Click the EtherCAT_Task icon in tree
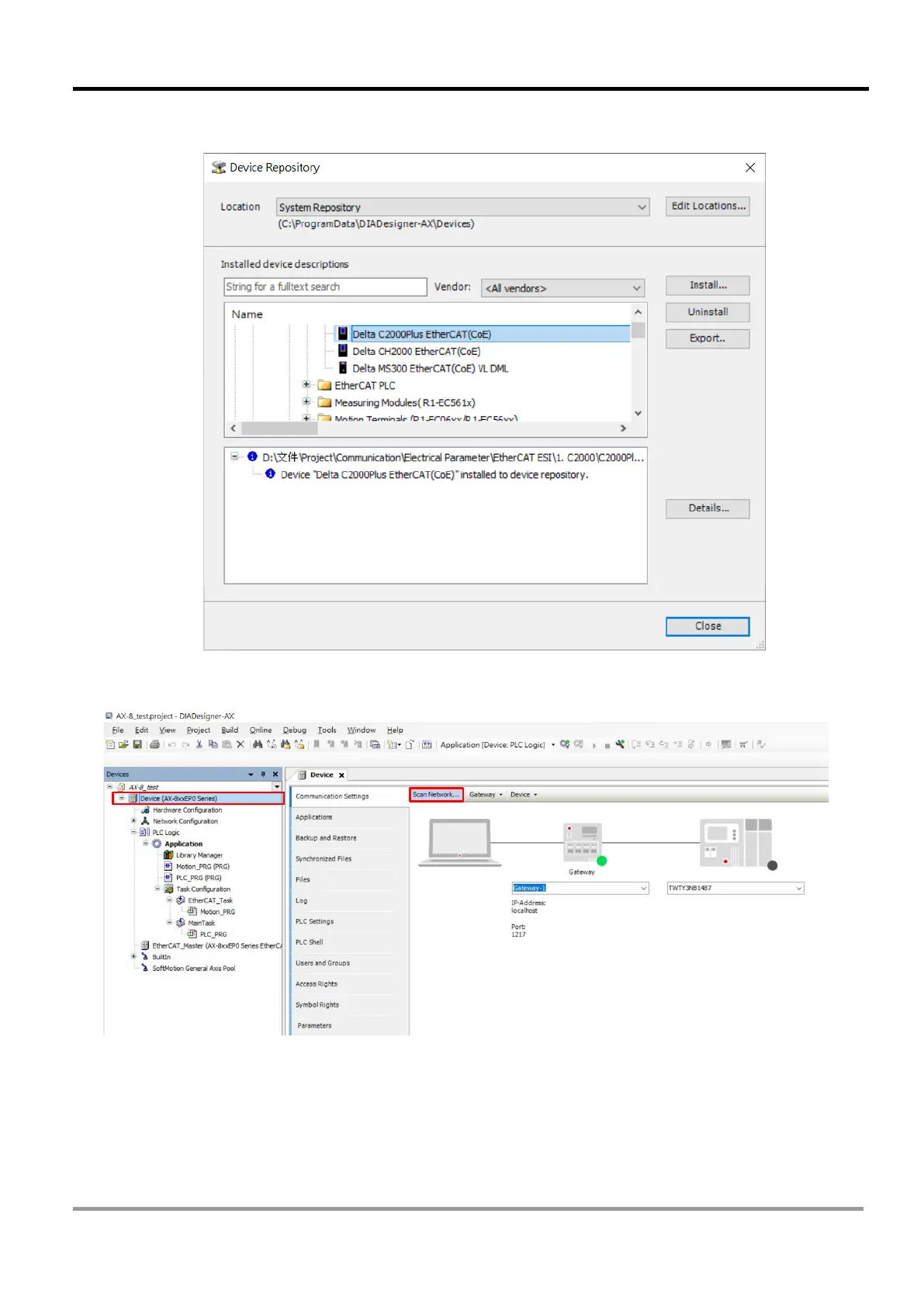Image resolution: width=924 pixels, height=1307 pixels. (x=181, y=900)
